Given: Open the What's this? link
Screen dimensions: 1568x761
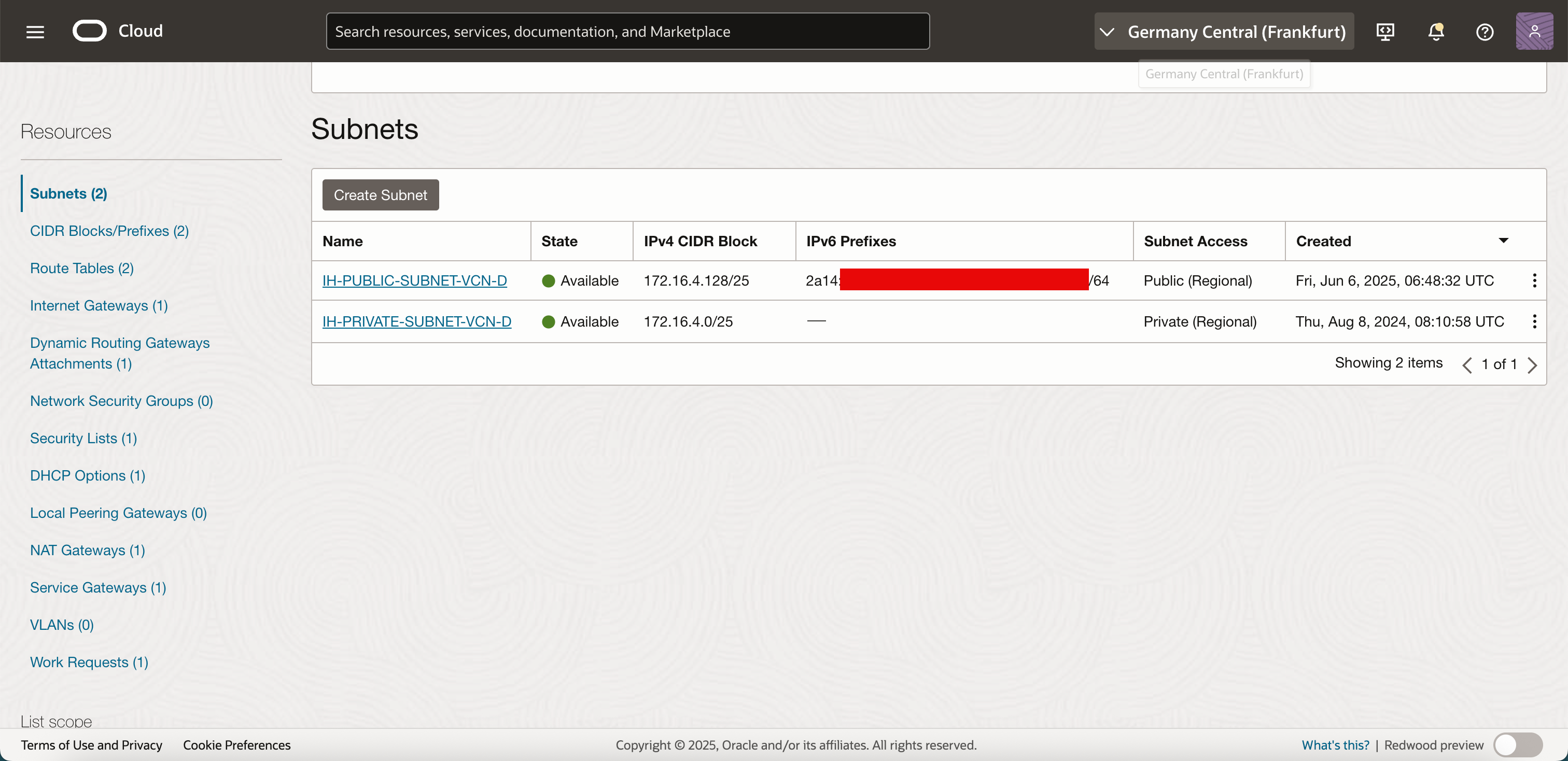Looking at the screenshot, I should click(1335, 744).
